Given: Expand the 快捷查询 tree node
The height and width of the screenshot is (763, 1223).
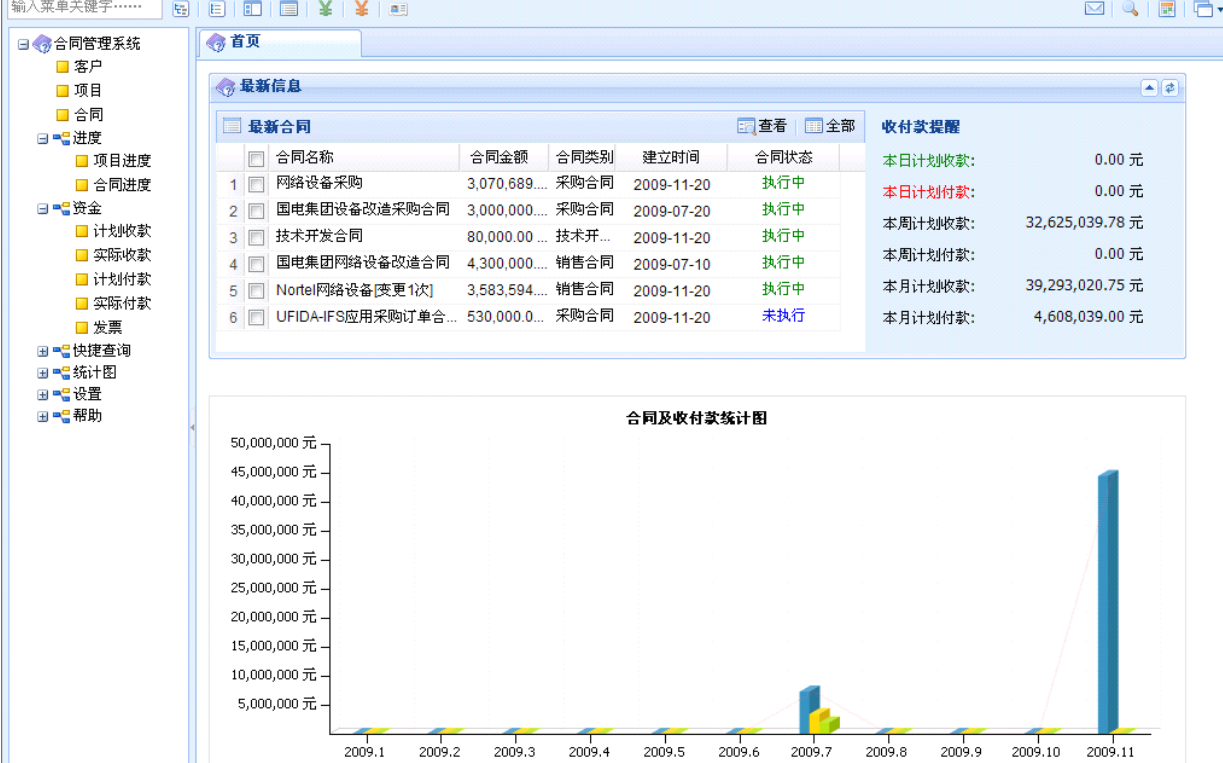Looking at the screenshot, I should tap(43, 351).
